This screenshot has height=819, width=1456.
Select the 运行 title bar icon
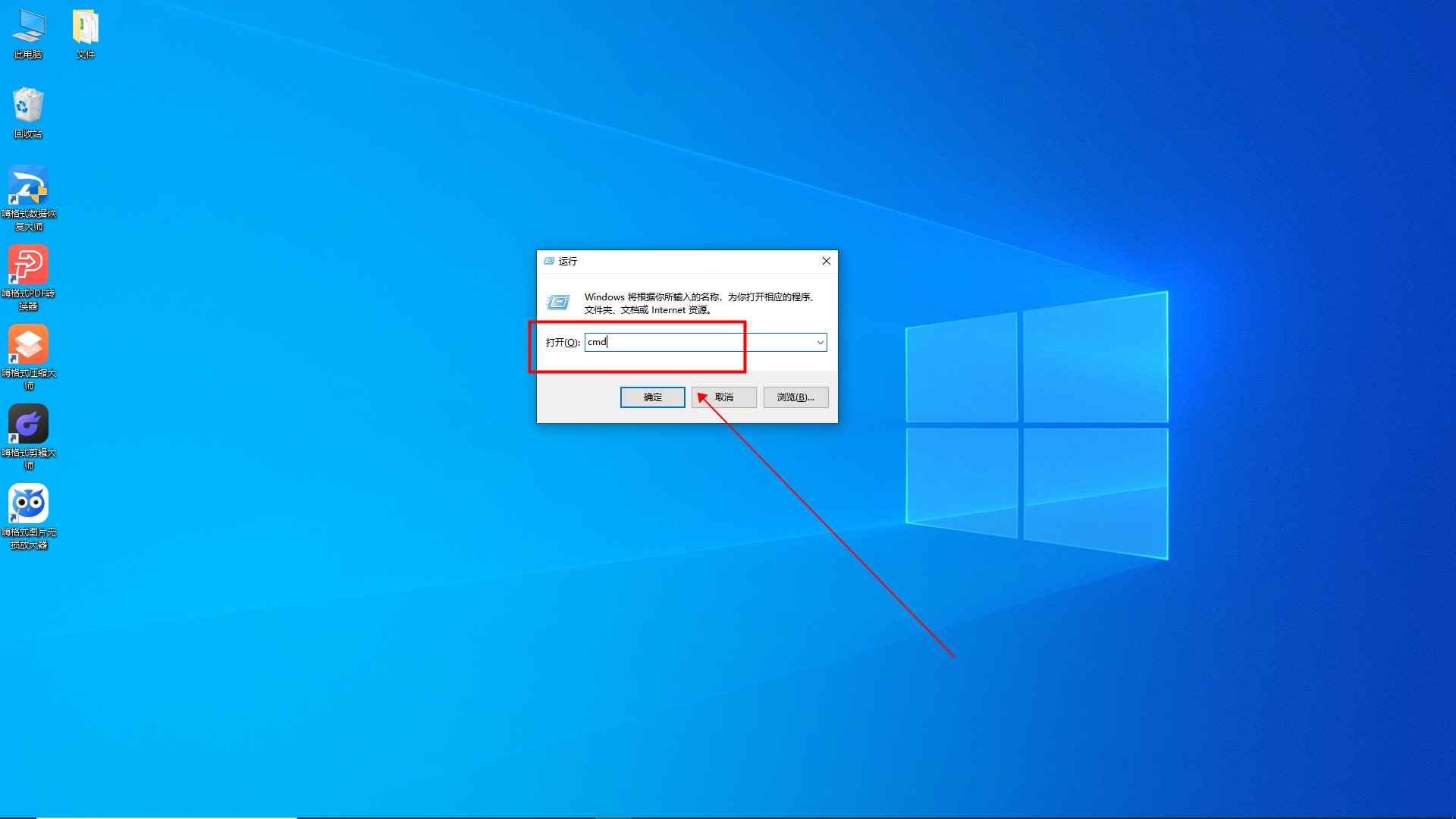click(548, 261)
